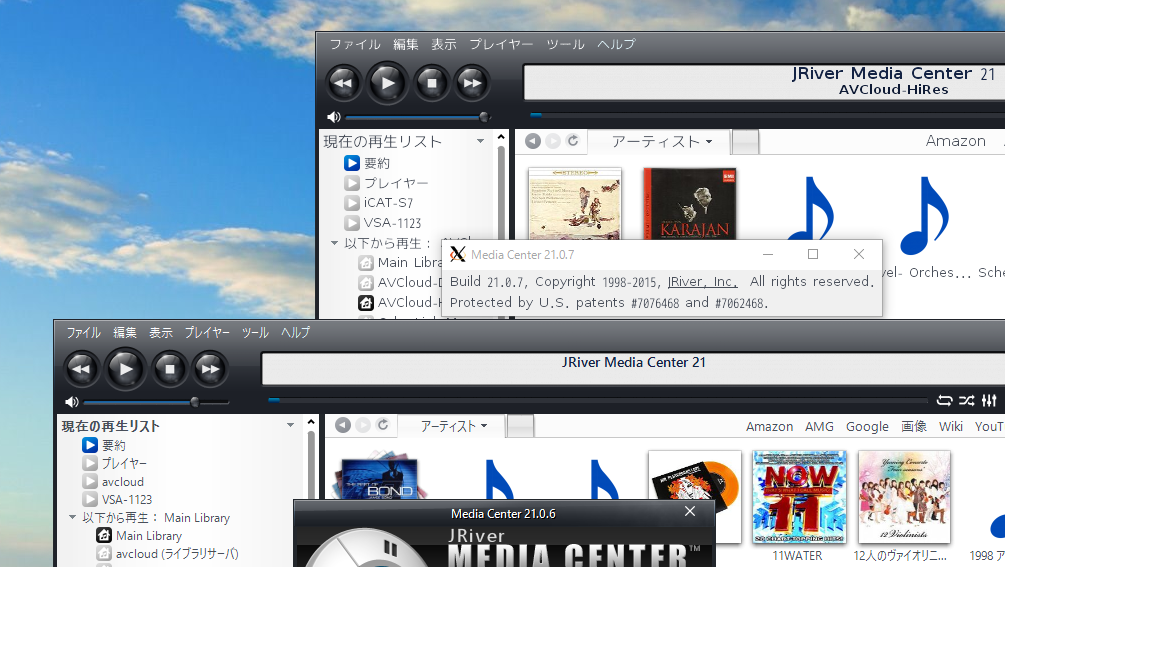Open 編集 menu in the upper window
Viewport: 1152px width, 648px height.
click(x=406, y=44)
